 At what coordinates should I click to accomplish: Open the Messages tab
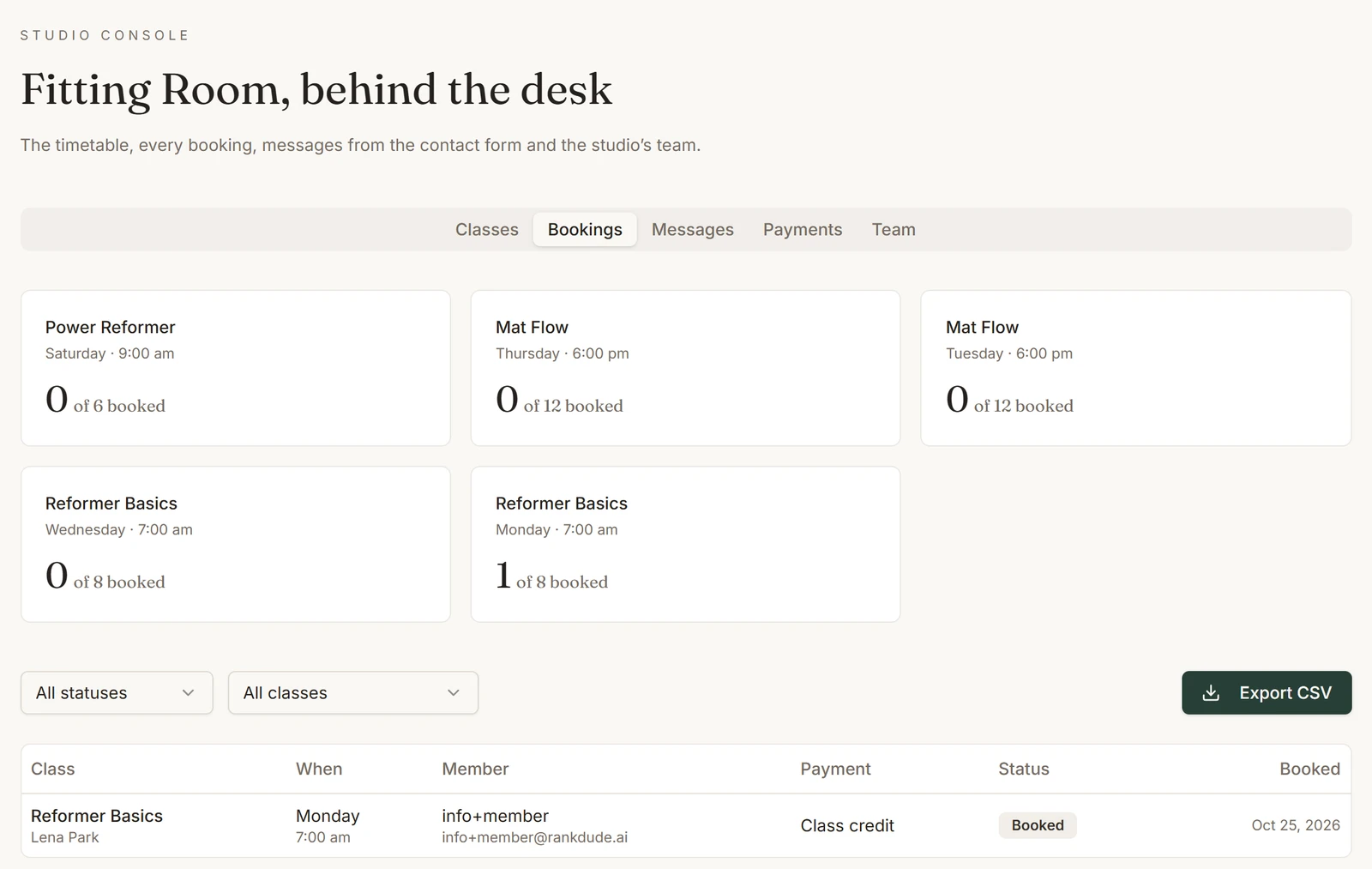tap(693, 229)
